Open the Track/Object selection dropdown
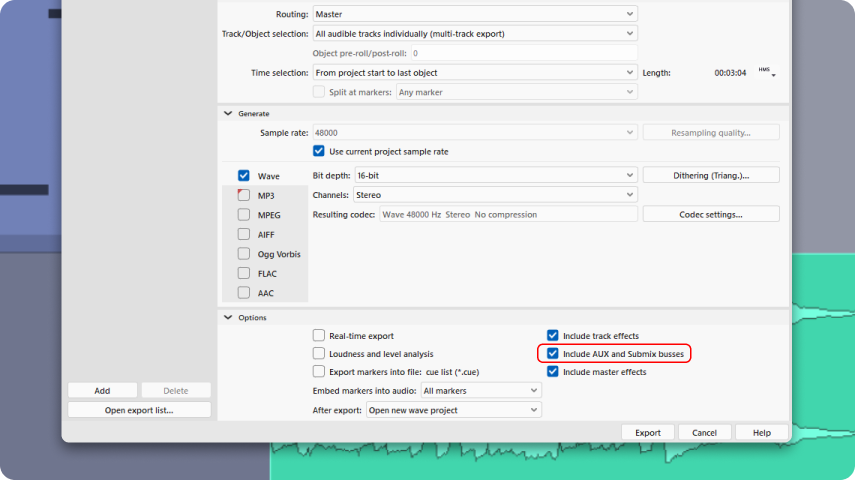 (475, 33)
